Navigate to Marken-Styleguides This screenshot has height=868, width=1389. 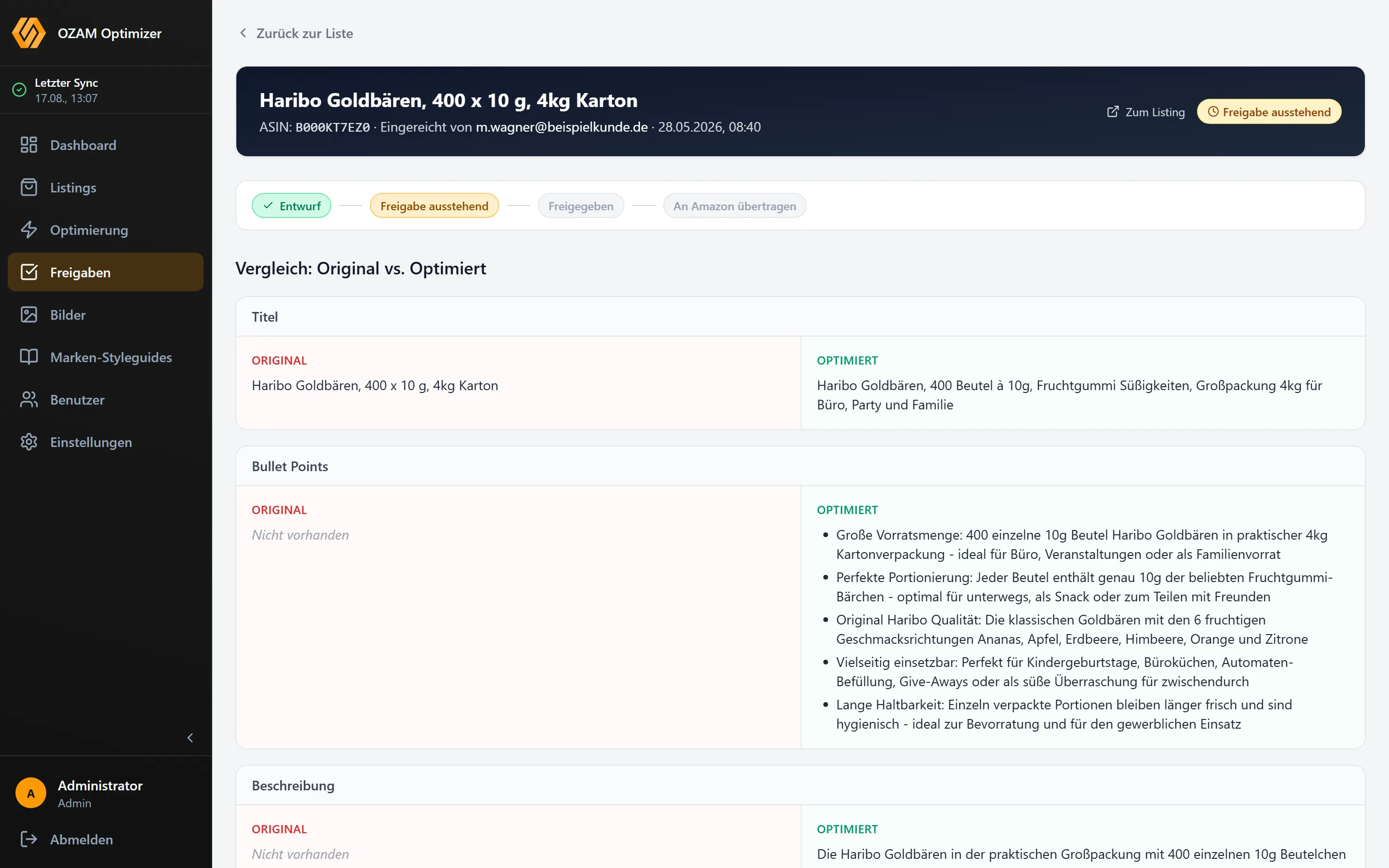pos(106,357)
